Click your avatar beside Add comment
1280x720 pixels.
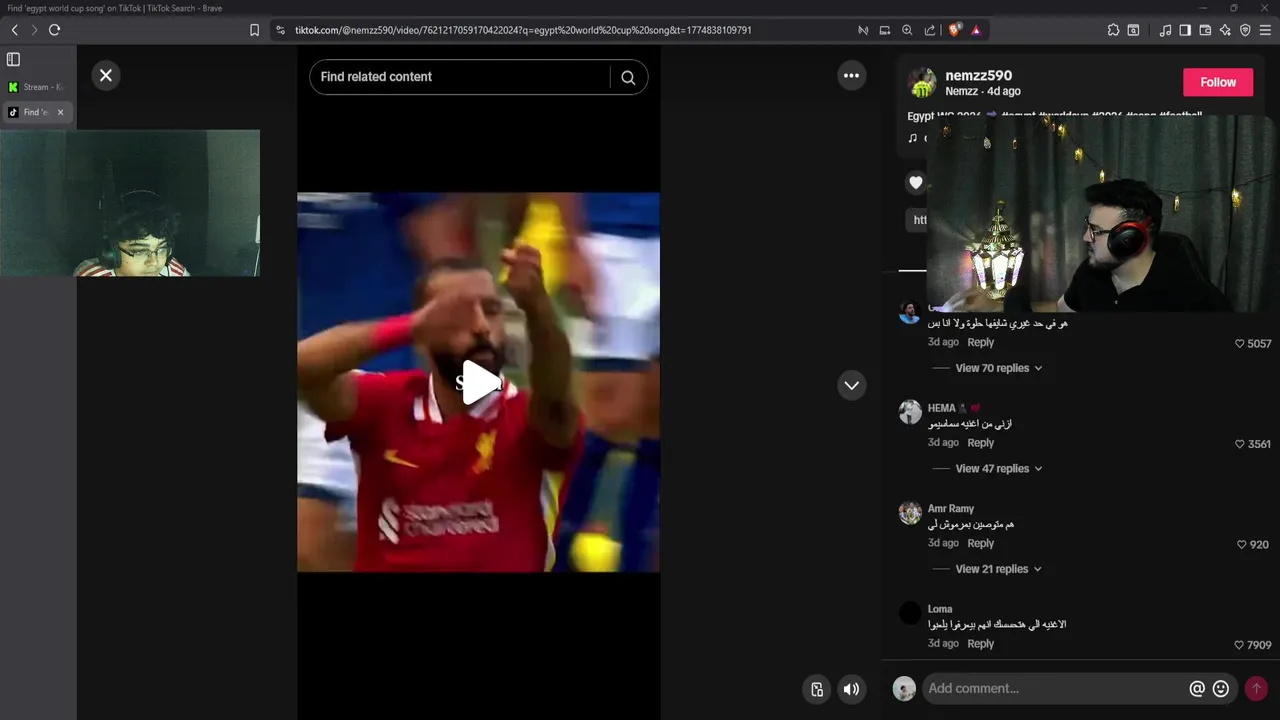click(x=904, y=688)
